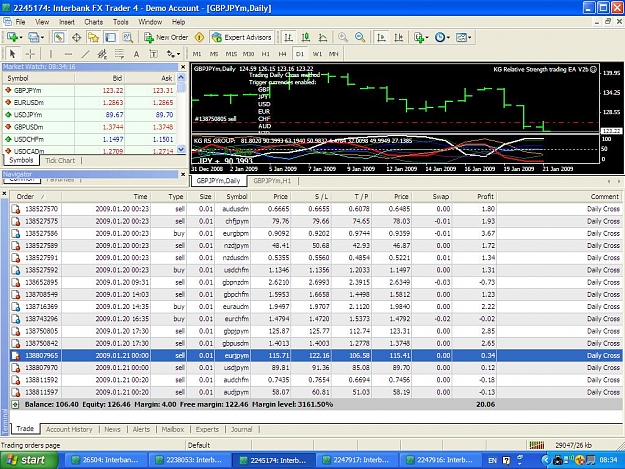This screenshot has height=469, width=625.
Task: Sort orders by the Profit column header
Action: coord(475,196)
